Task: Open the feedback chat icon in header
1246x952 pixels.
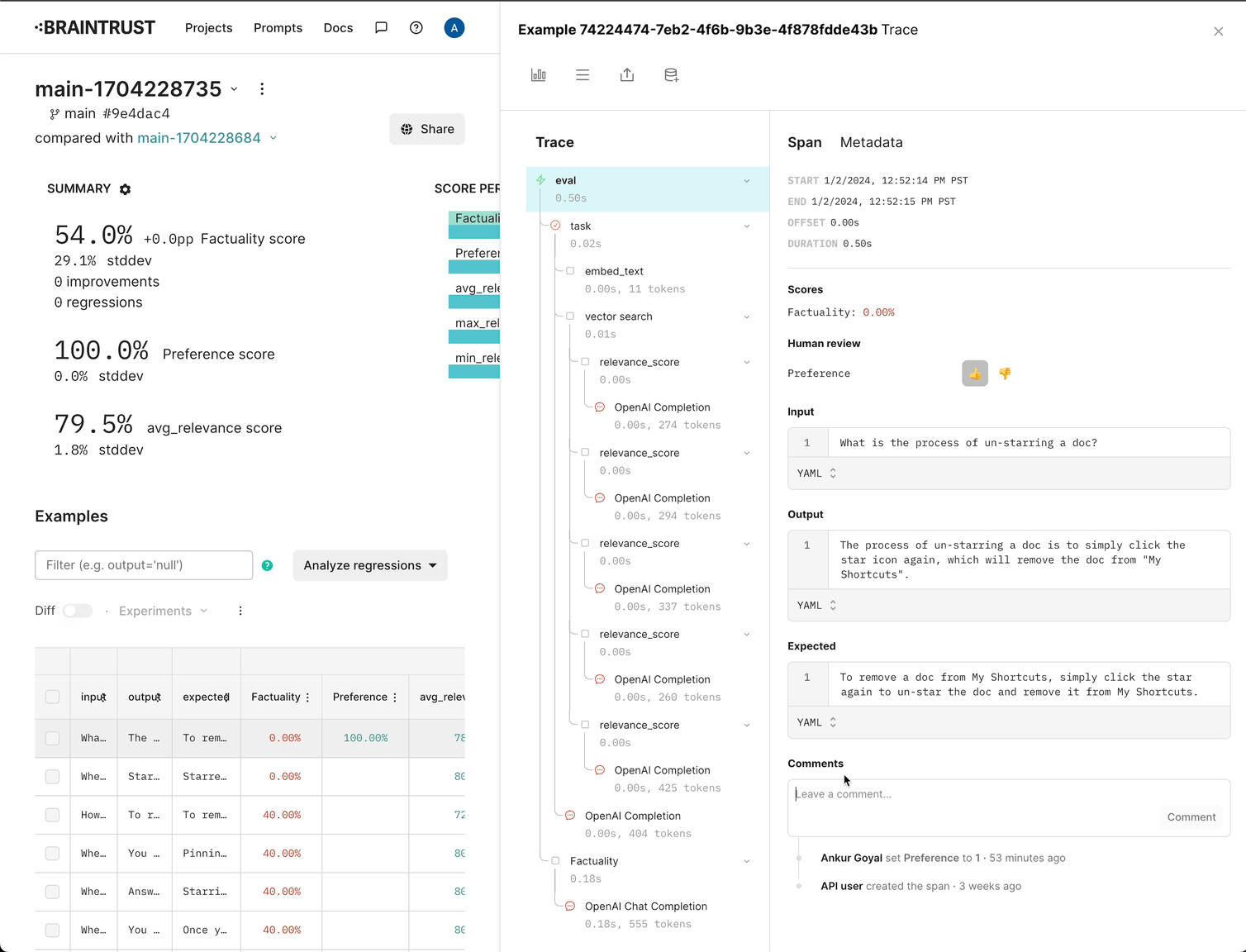Action: [x=381, y=28]
